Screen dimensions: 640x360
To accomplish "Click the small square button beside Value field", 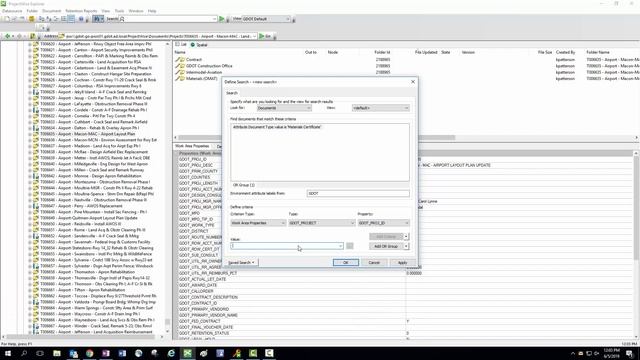I will [350, 246].
